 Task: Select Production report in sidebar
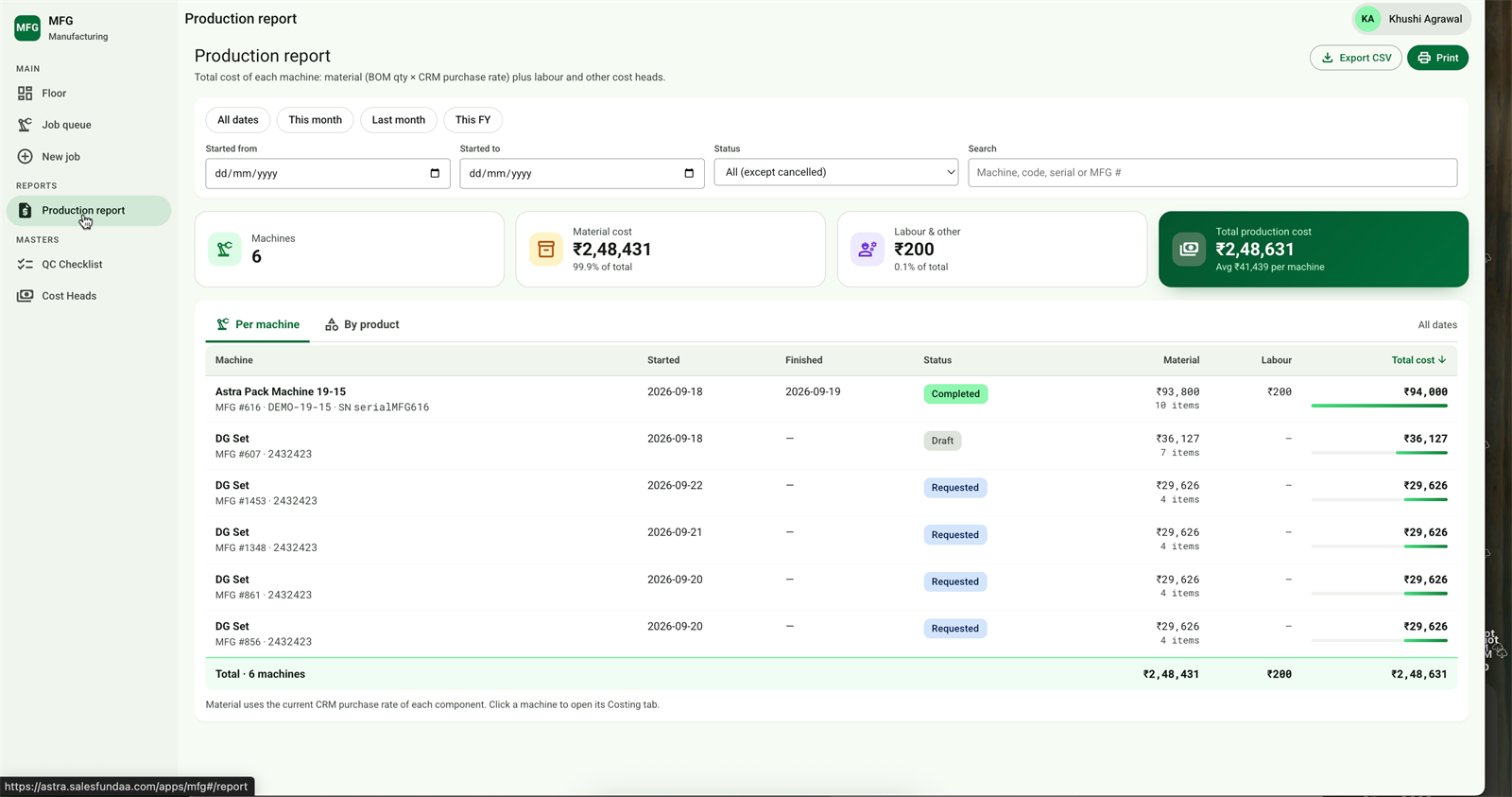point(89,211)
